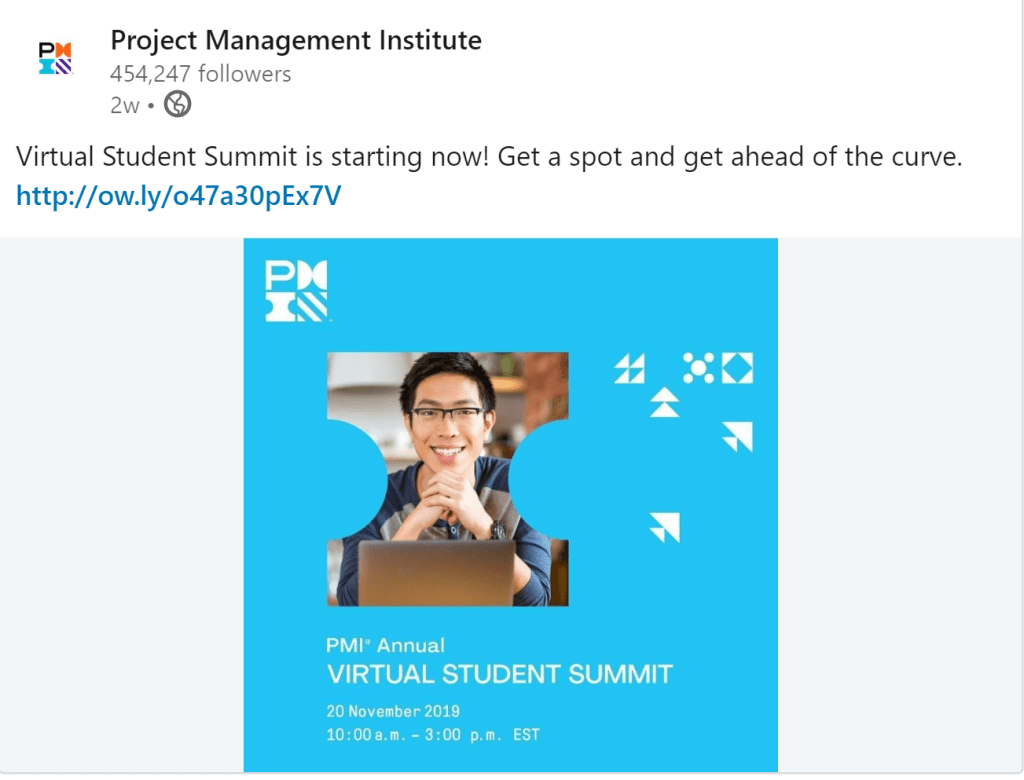This screenshot has width=1024, height=780.
Task: Click the post text about Virtual Student Summit
Action: tap(488, 158)
